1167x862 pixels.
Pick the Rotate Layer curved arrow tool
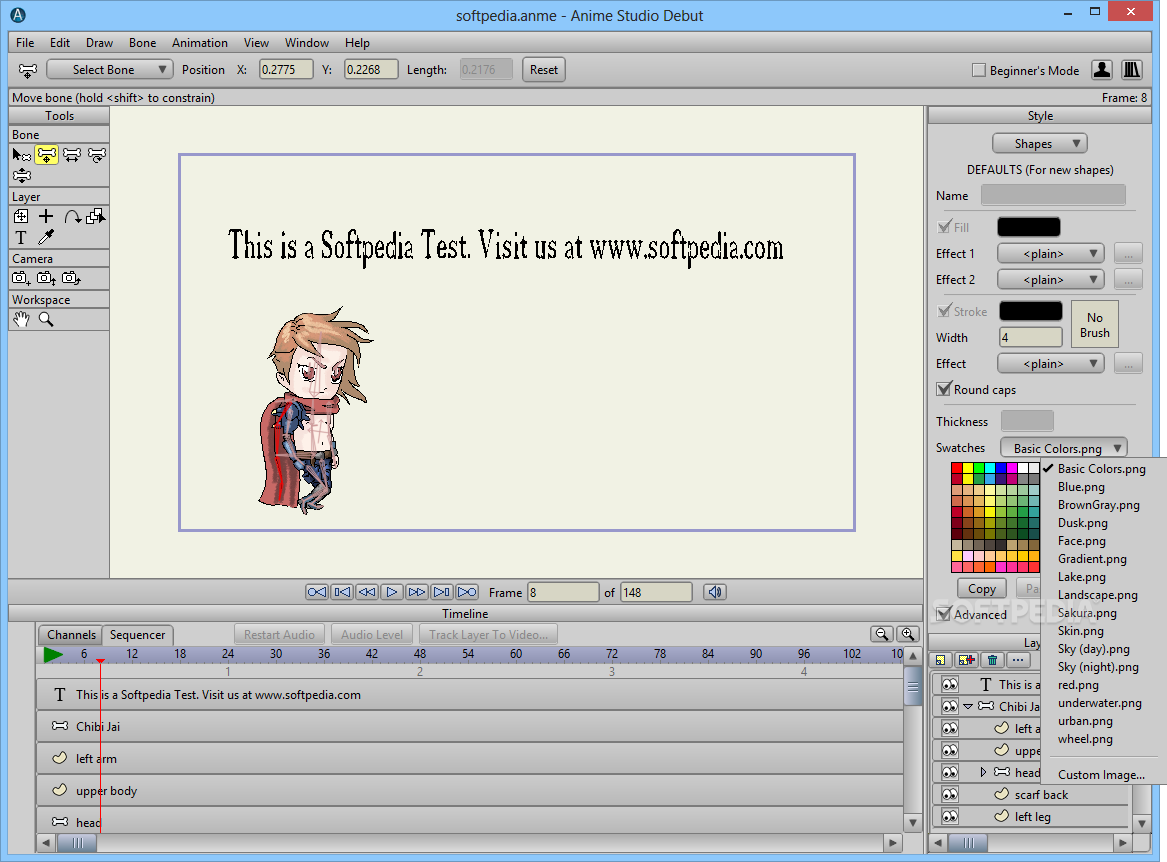72,216
